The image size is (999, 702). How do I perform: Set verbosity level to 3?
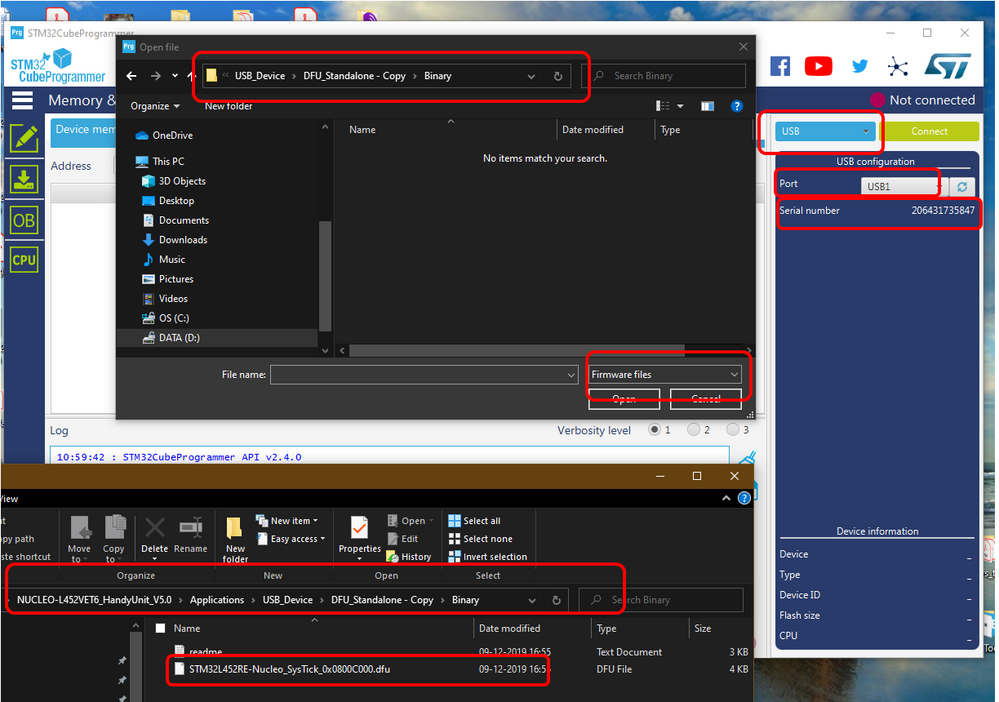[733, 430]
